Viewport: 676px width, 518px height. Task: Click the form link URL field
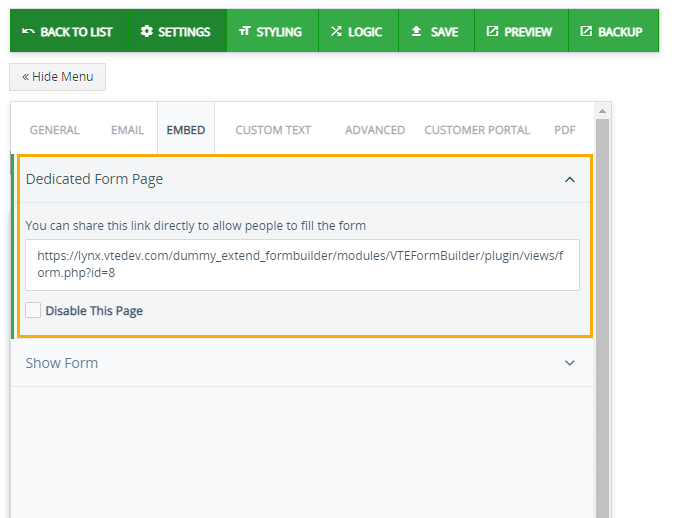(x=302, y=265)
